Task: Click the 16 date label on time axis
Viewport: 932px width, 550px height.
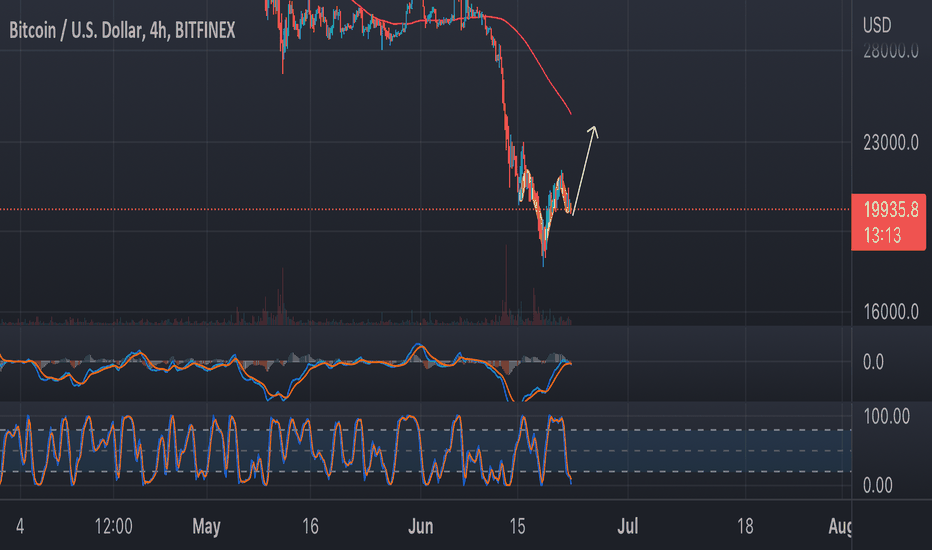Action: pyautogui.click(x=310, y=526)
